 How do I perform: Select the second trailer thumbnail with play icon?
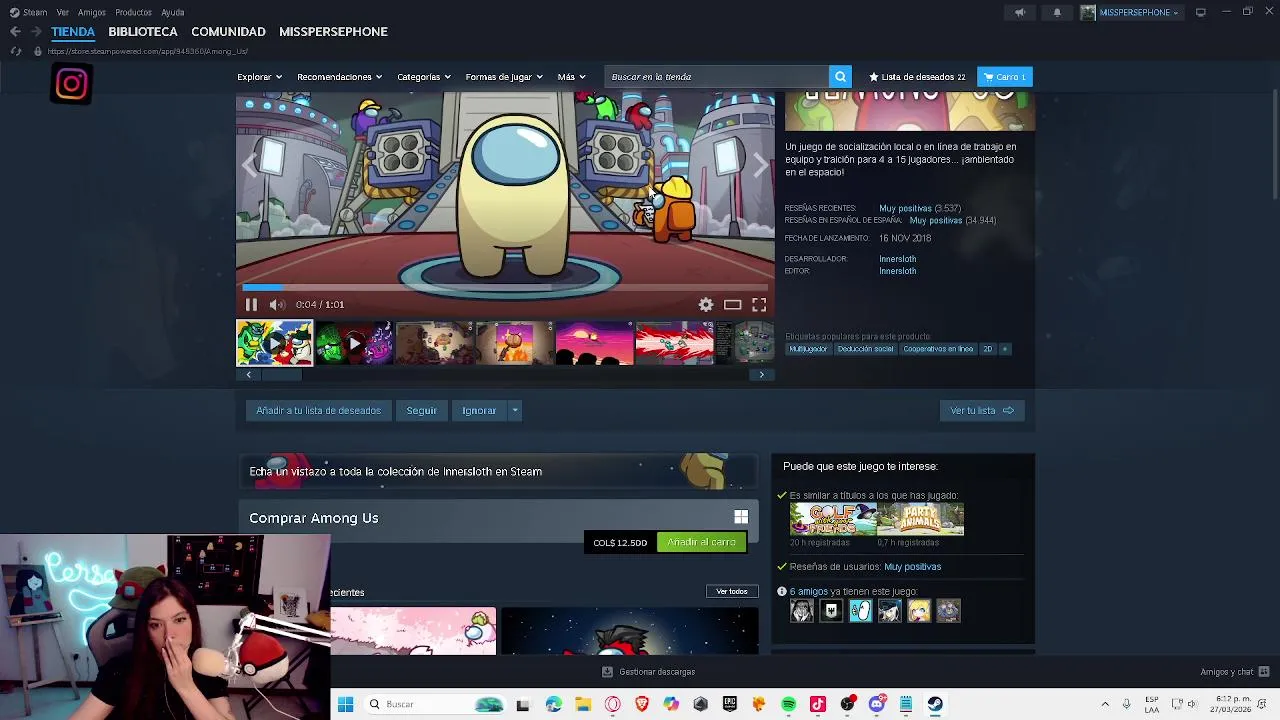354,343
